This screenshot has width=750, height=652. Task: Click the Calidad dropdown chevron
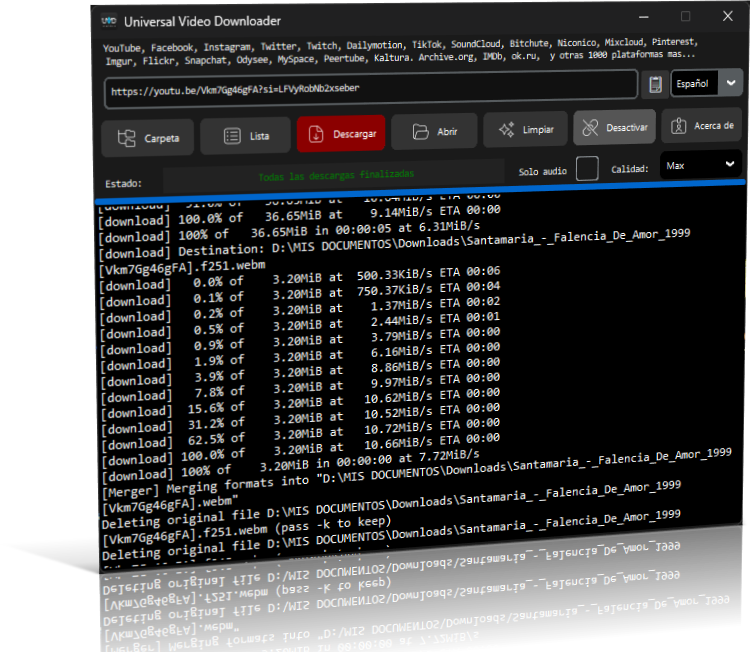(x=729, y=164)
